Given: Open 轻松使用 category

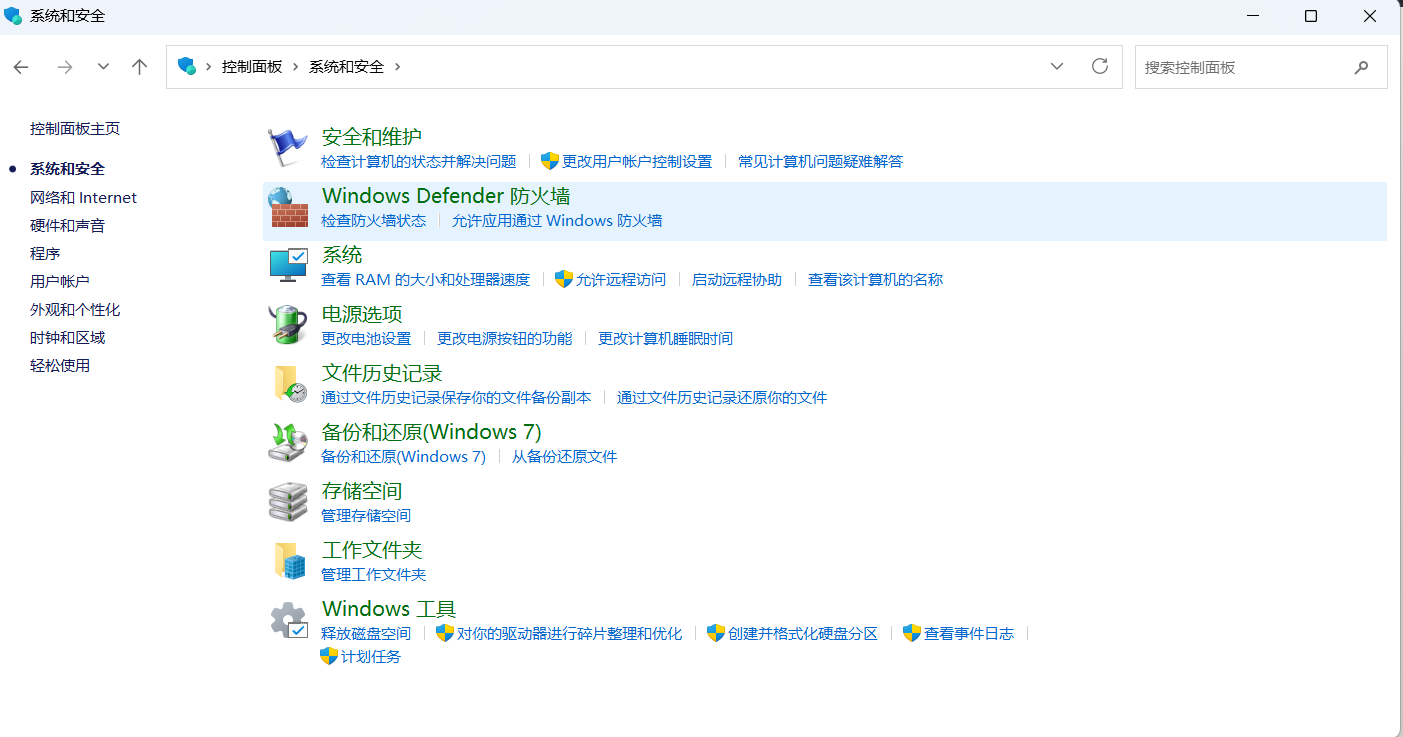Looking at the screenshot, I should pos(60,366).
